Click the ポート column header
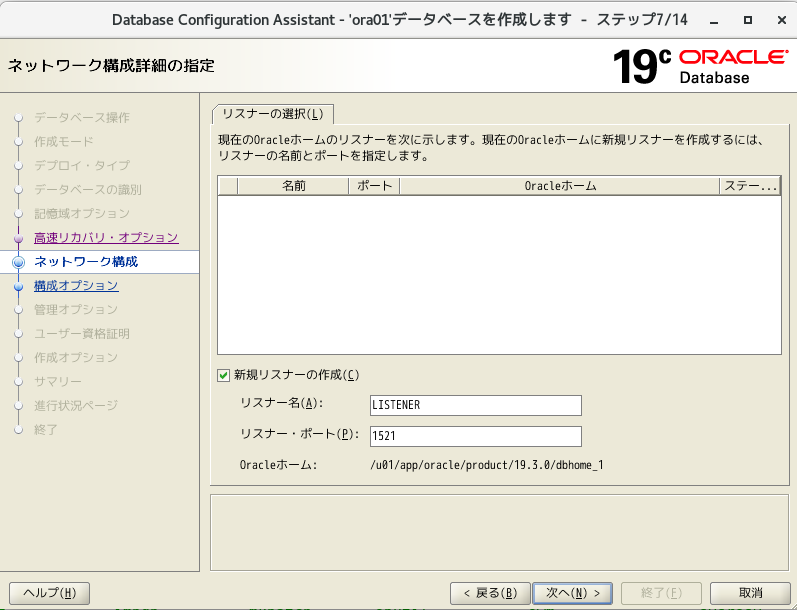Image resolution: width=797 pixels, height=610 pixels. pyautogui.click(x=374, y=186)
